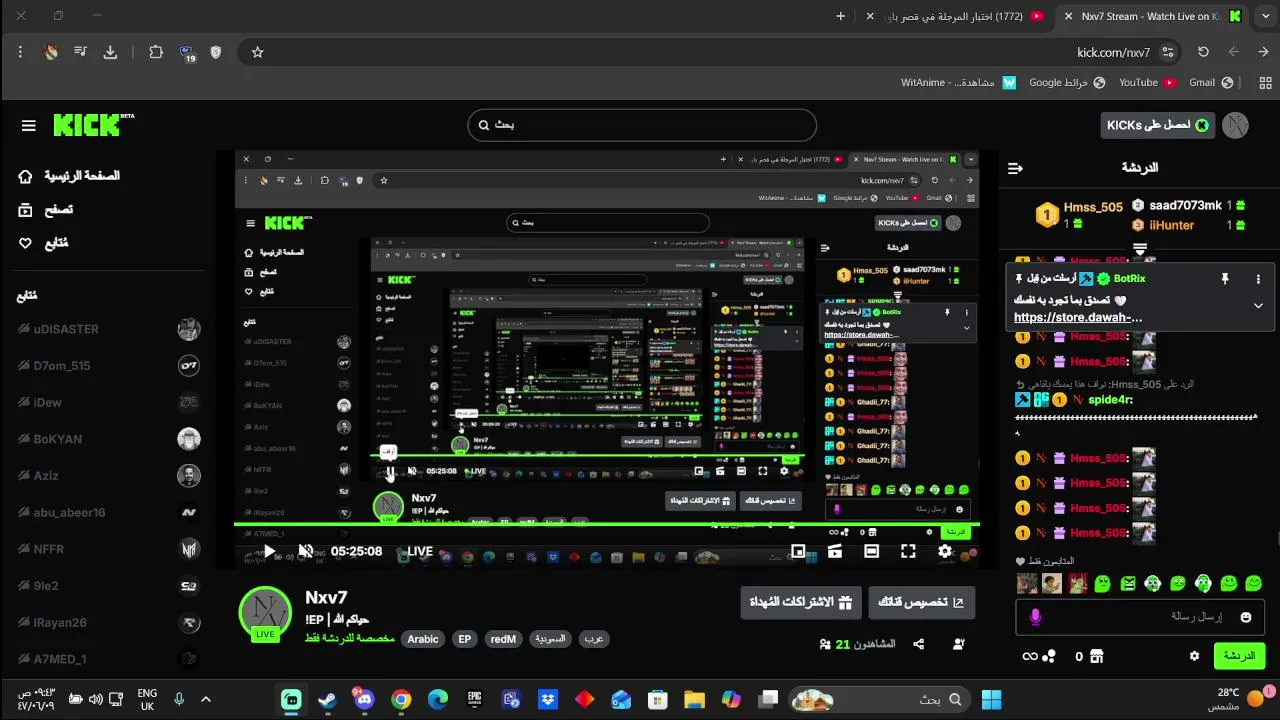Screen dimensions: 1280x720
Task: Open Chrome downloads
Action: coord(110,52)
